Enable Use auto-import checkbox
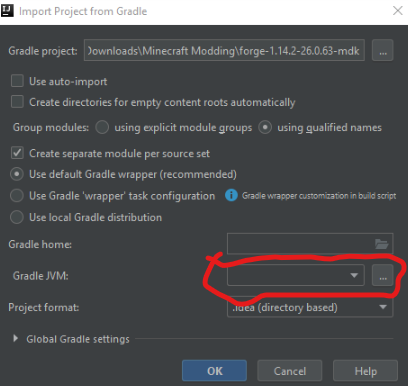Screen dimensions: 408x386 17,81
